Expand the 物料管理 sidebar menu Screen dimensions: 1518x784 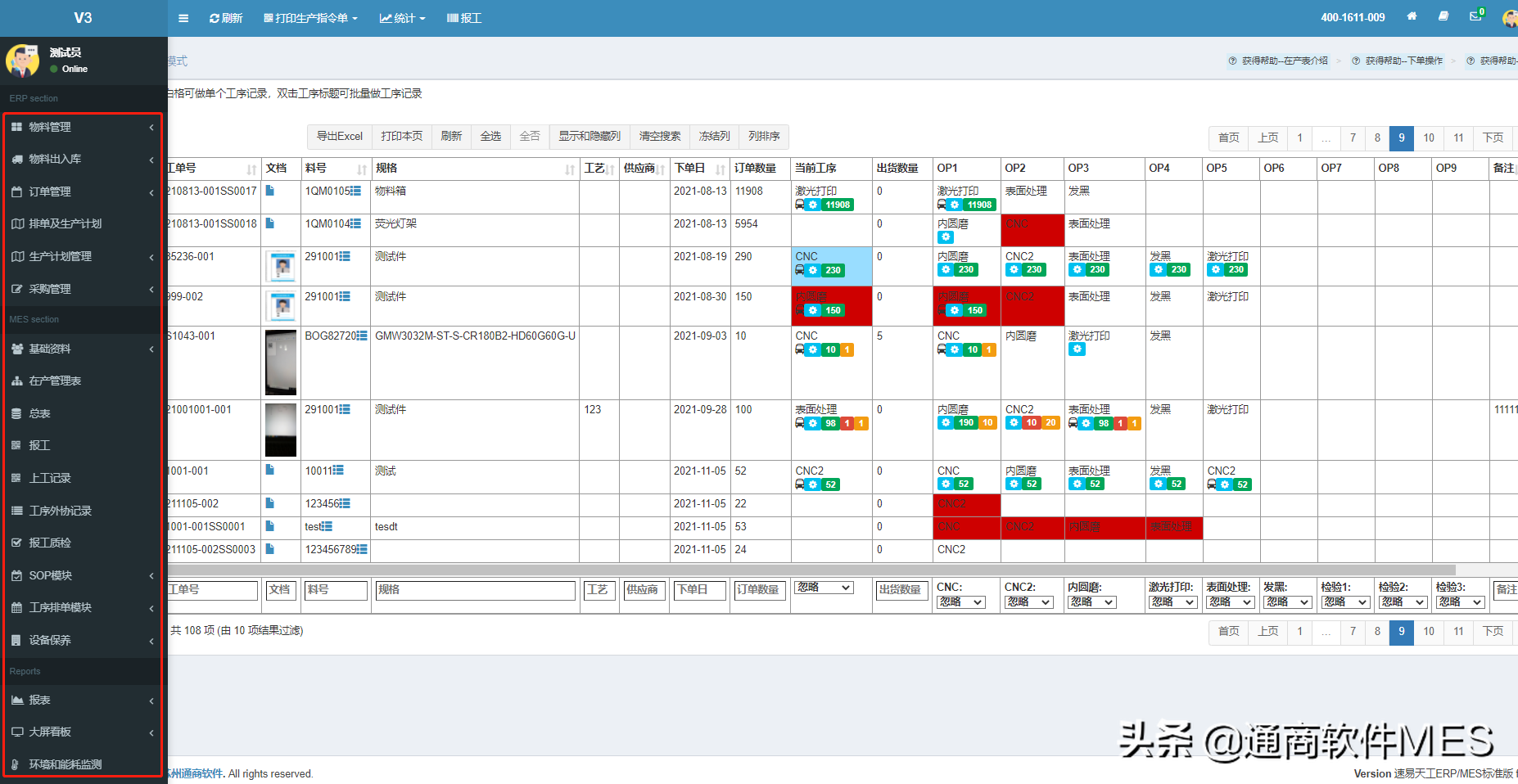[82, 127]
